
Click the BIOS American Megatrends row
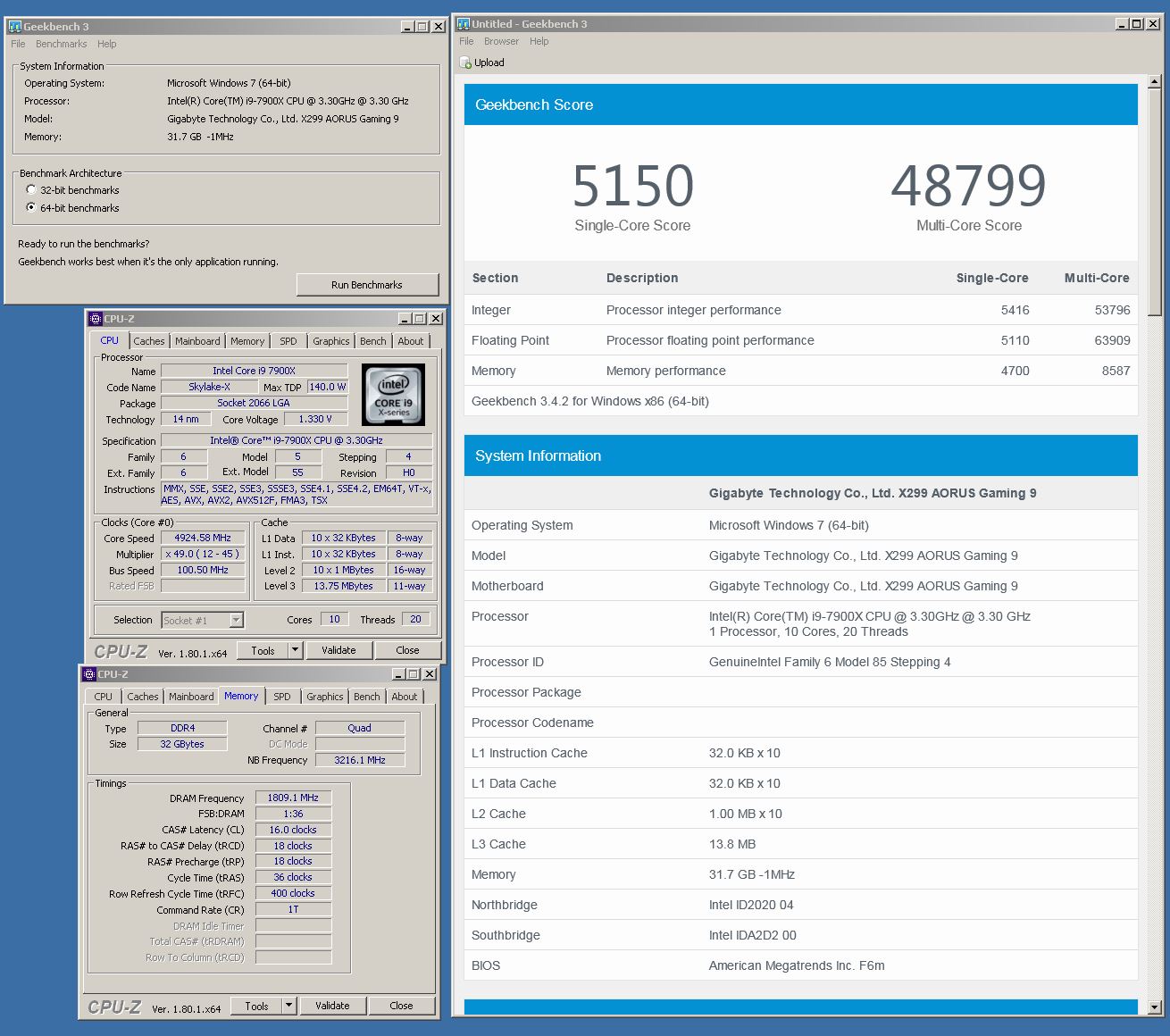pos(801,965)
